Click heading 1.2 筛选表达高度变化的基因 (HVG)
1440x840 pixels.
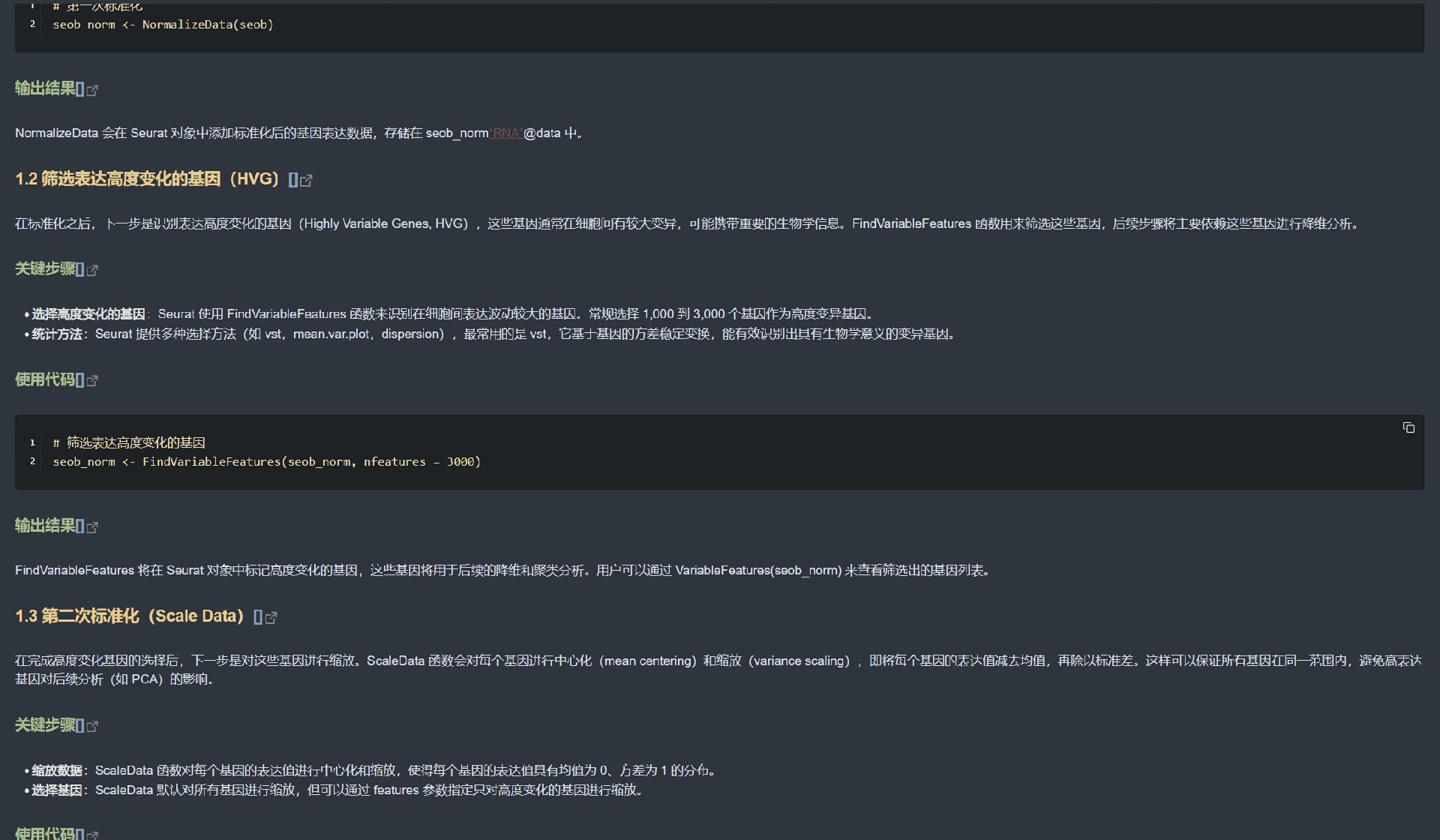pos(147,179)
